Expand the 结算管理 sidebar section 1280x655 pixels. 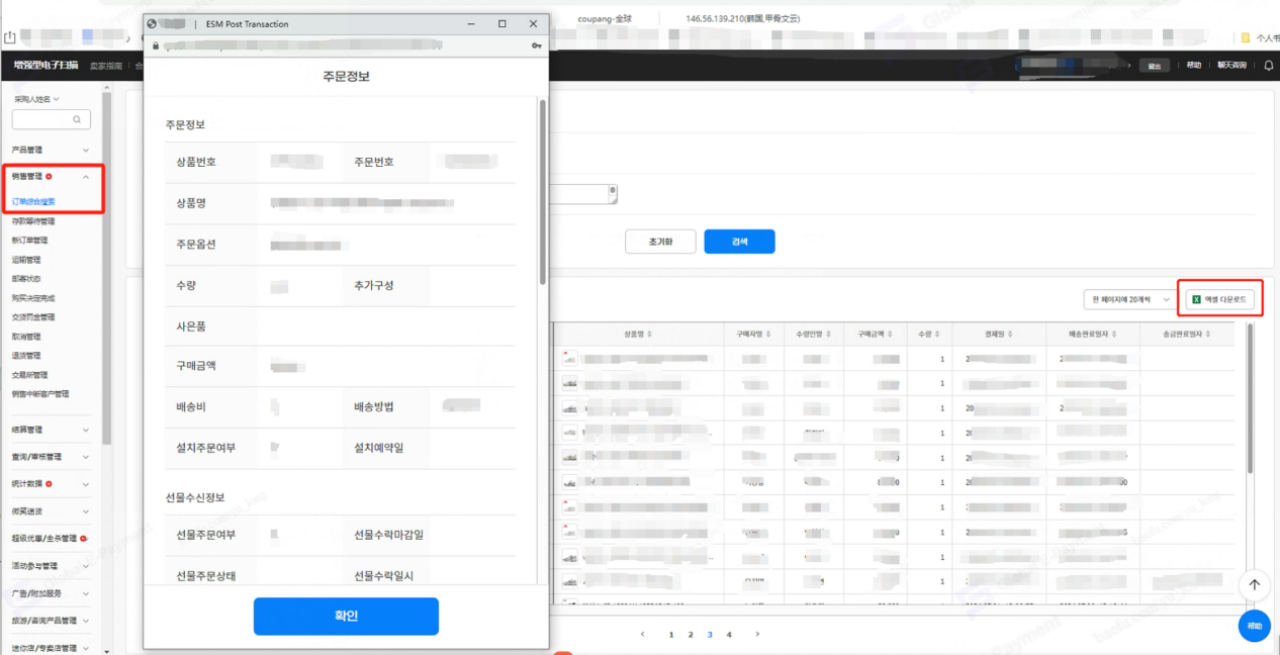(86, 429)
